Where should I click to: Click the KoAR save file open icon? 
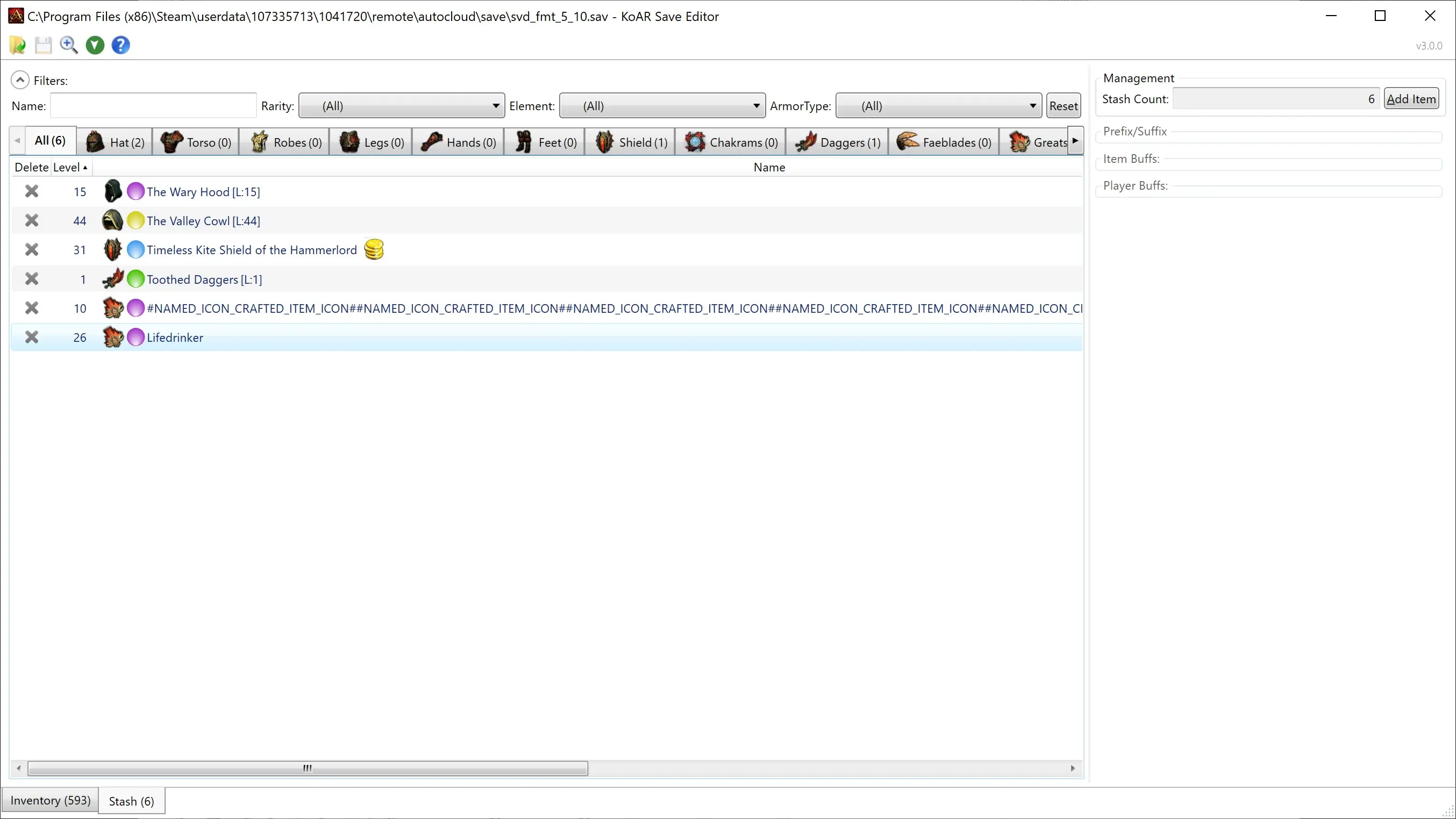(x=18, y=45)
